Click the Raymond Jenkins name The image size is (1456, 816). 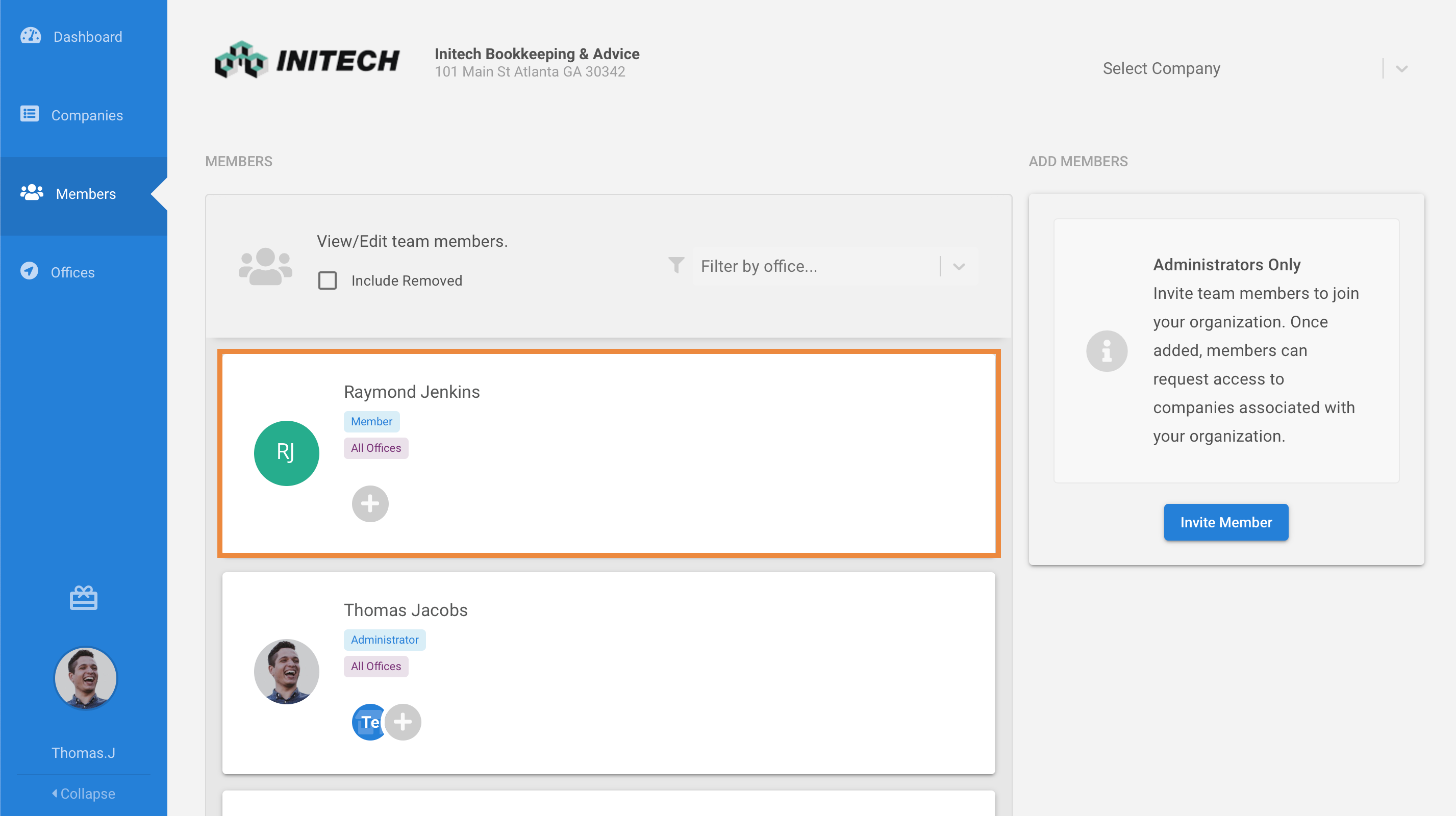click(412, 392)
